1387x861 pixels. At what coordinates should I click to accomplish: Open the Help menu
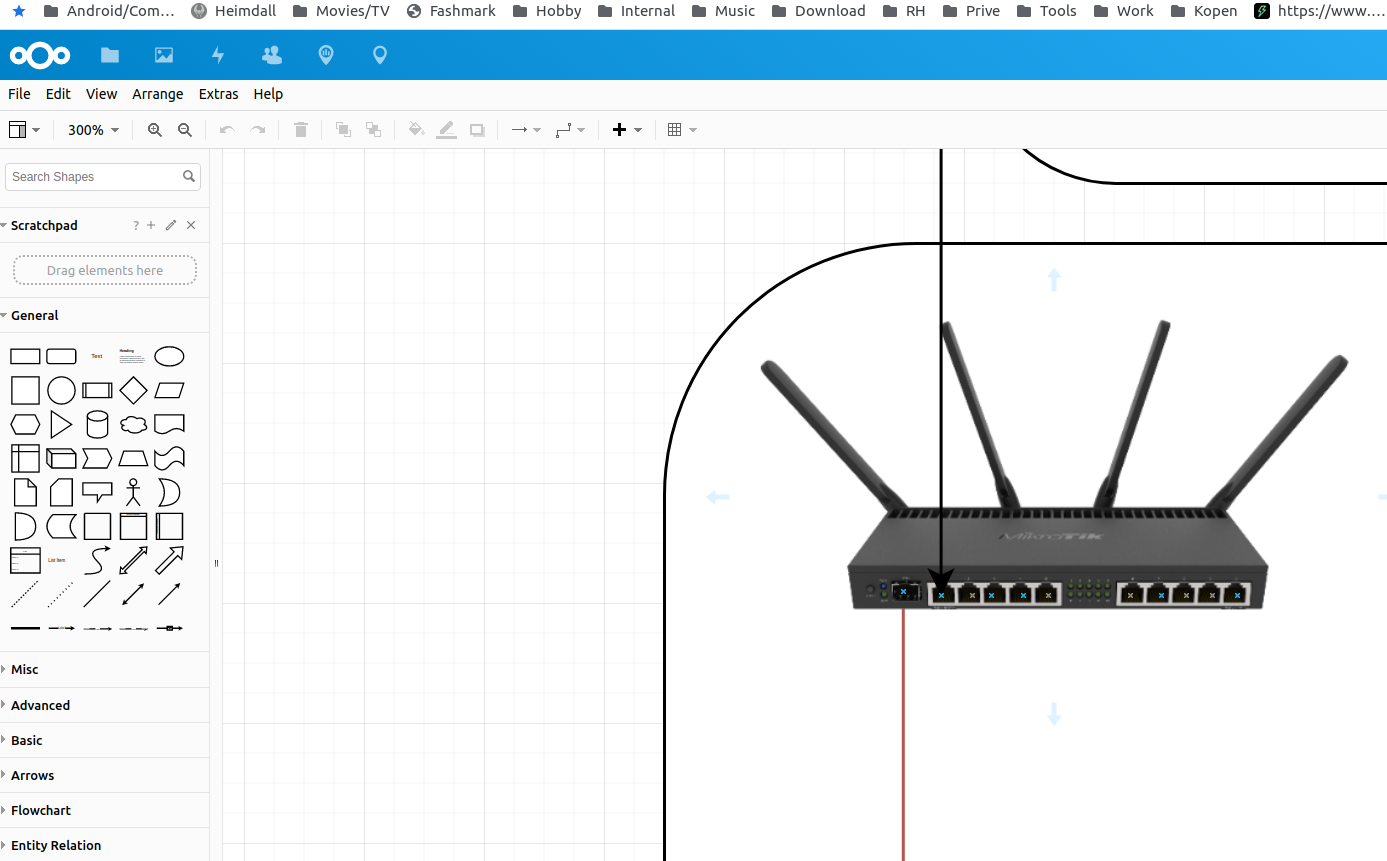tap(268, 94)
